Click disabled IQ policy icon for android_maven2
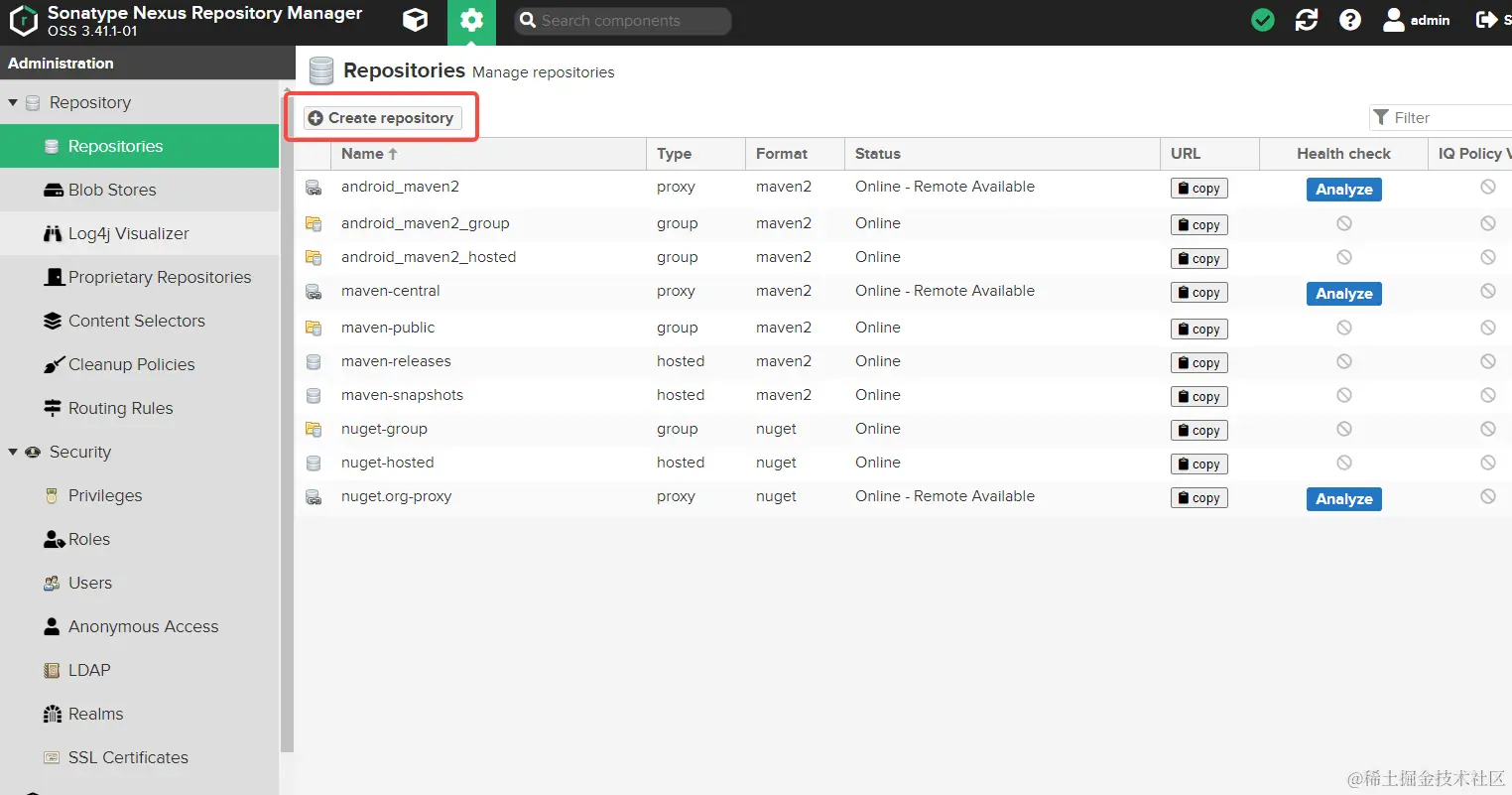 [x=1488, y=187]
